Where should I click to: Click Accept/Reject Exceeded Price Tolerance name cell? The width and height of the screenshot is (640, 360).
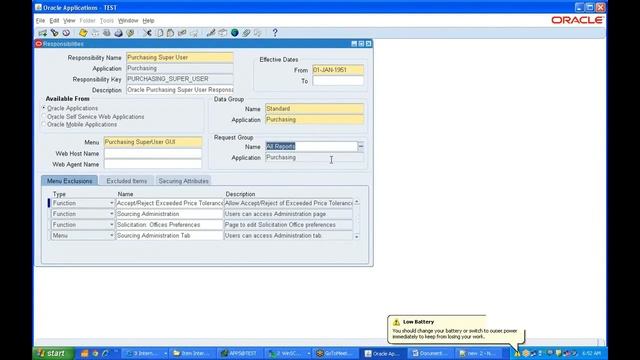pyautogui.click(x=170, y=203)
